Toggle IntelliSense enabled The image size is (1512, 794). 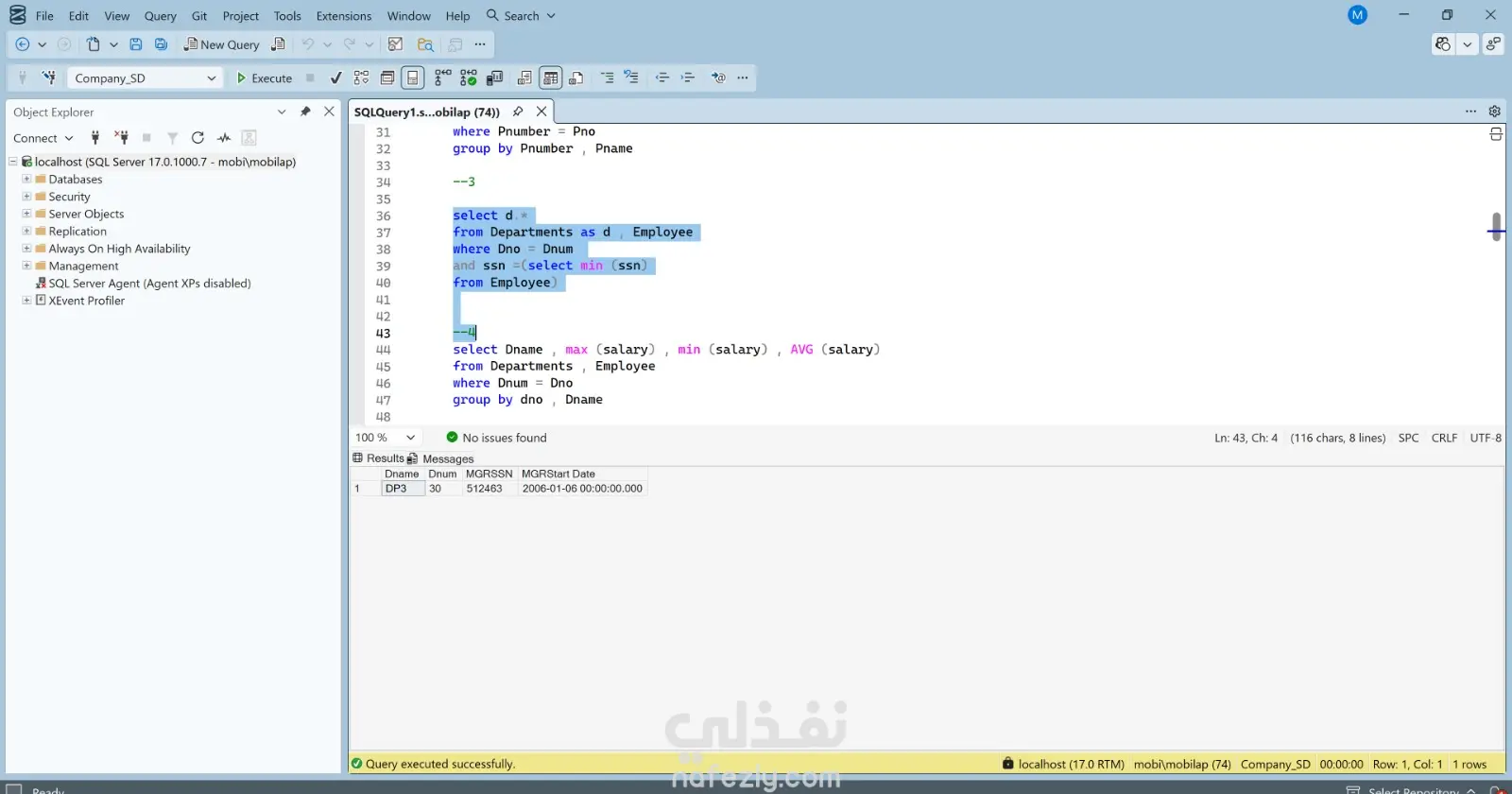coord(413,78)
